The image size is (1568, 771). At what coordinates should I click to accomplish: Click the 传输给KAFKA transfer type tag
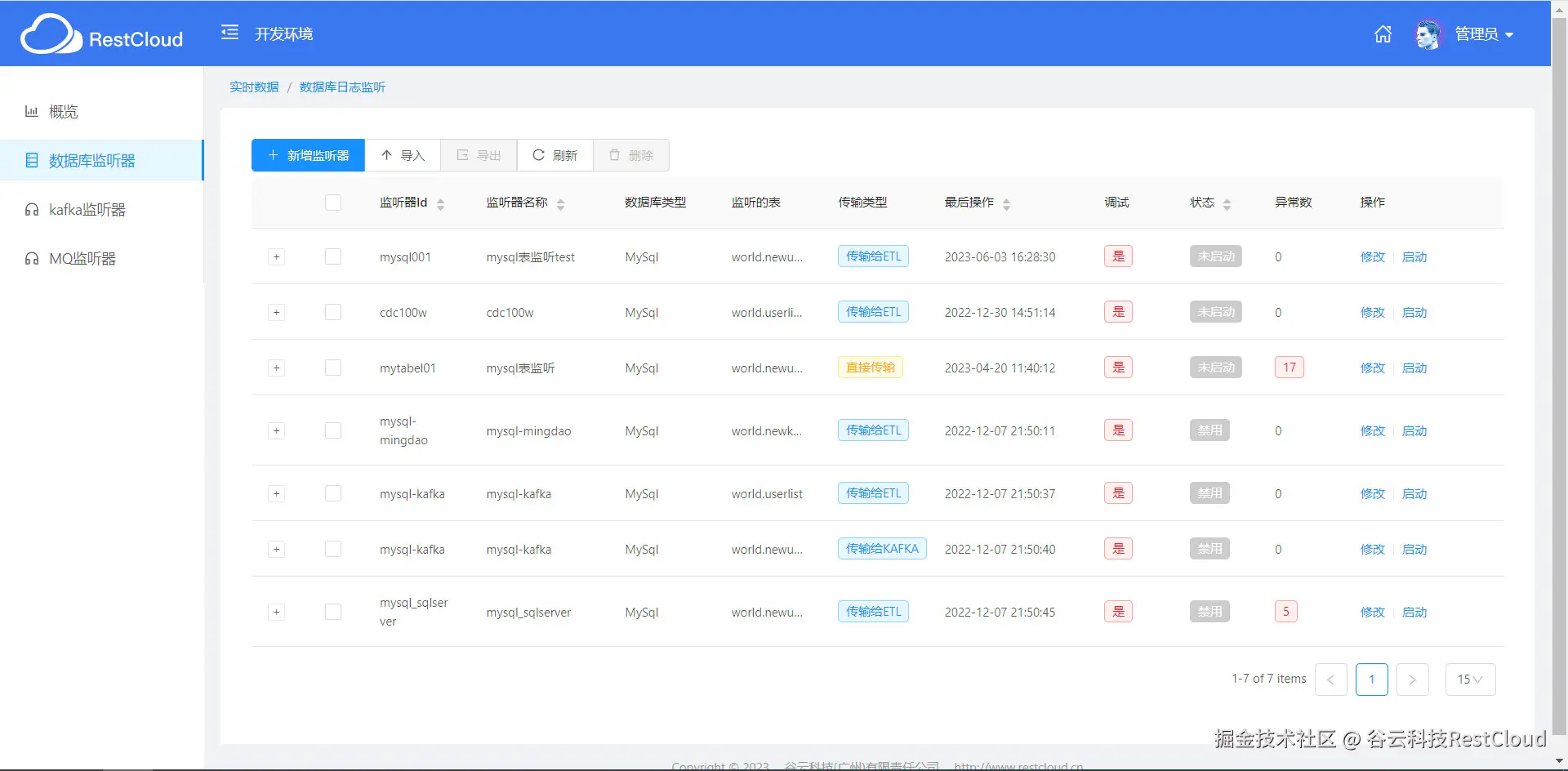(x=882, y=549)
